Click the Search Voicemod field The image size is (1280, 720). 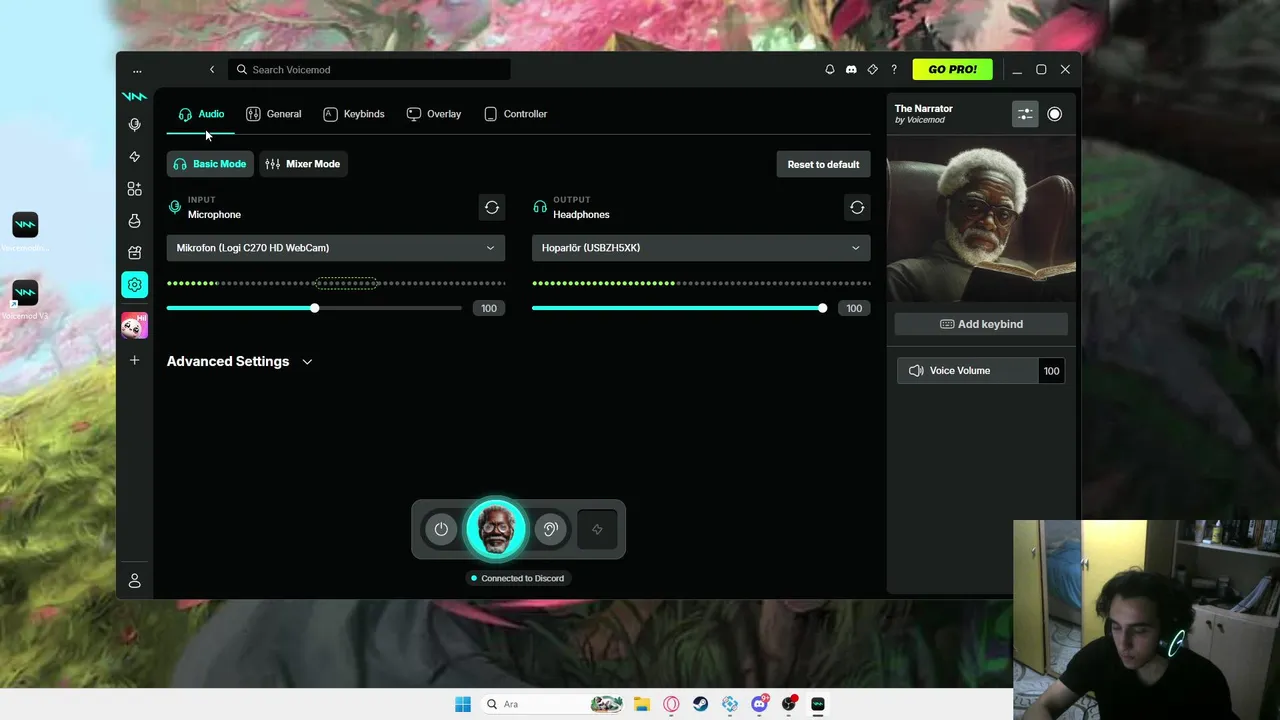(370, 70)
